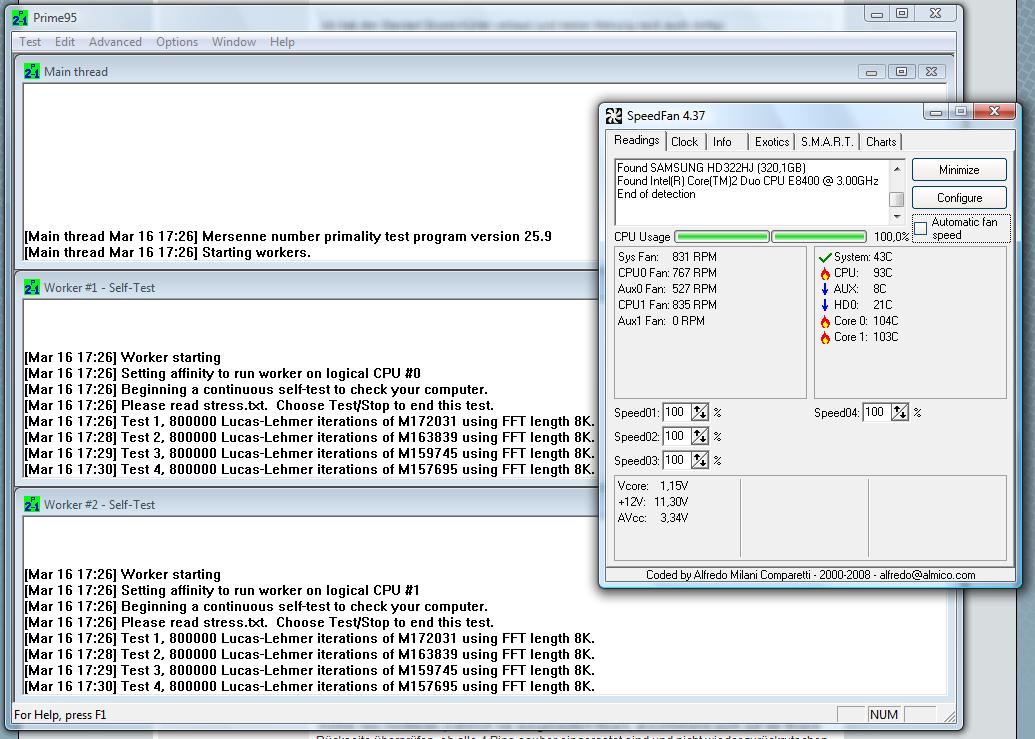Click 'For Help, press F1' status text

(60, 715)
